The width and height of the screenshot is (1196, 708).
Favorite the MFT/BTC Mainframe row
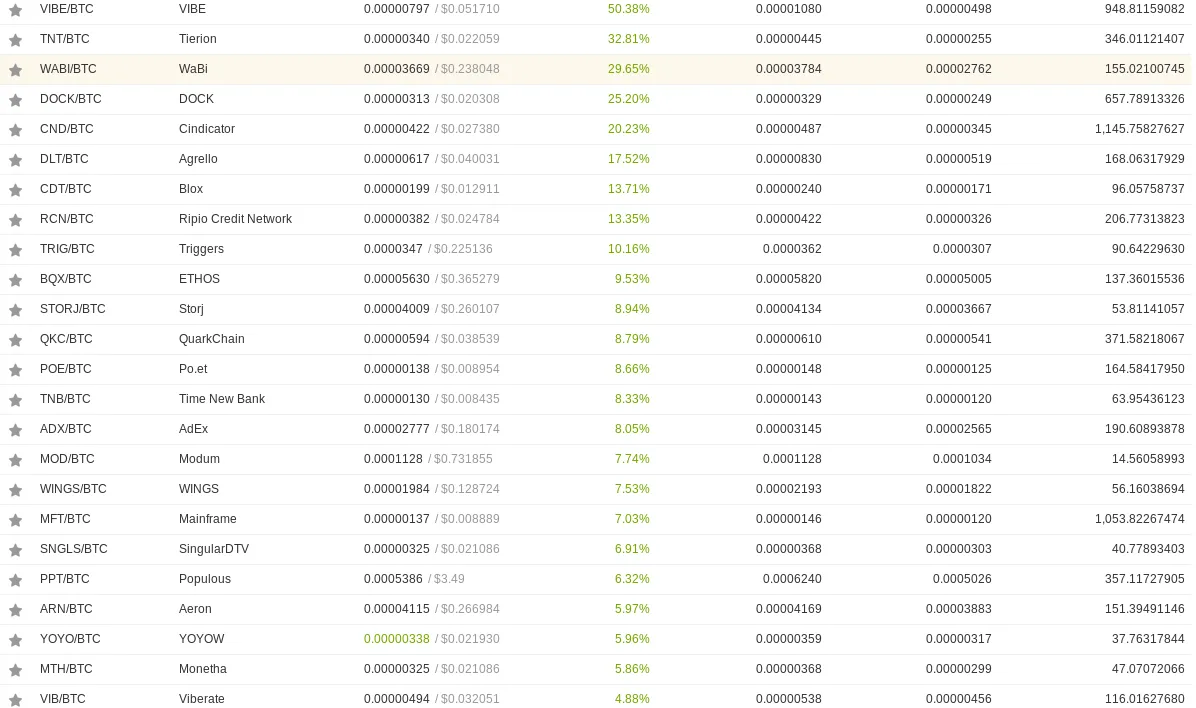click(15, 520)
